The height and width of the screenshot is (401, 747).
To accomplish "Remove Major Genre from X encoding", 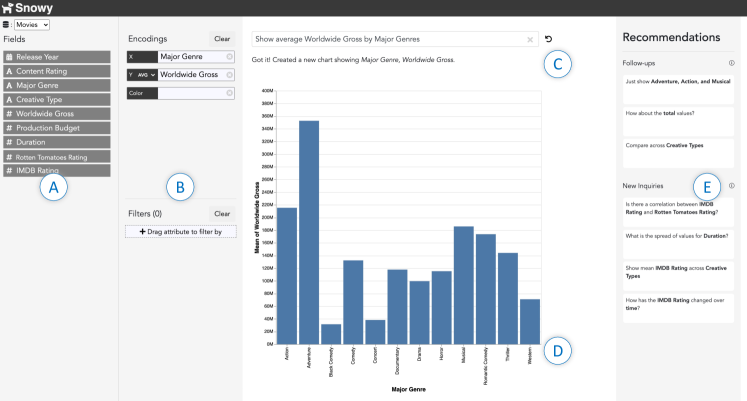I will pyautogui.click(x=230, y=57).
